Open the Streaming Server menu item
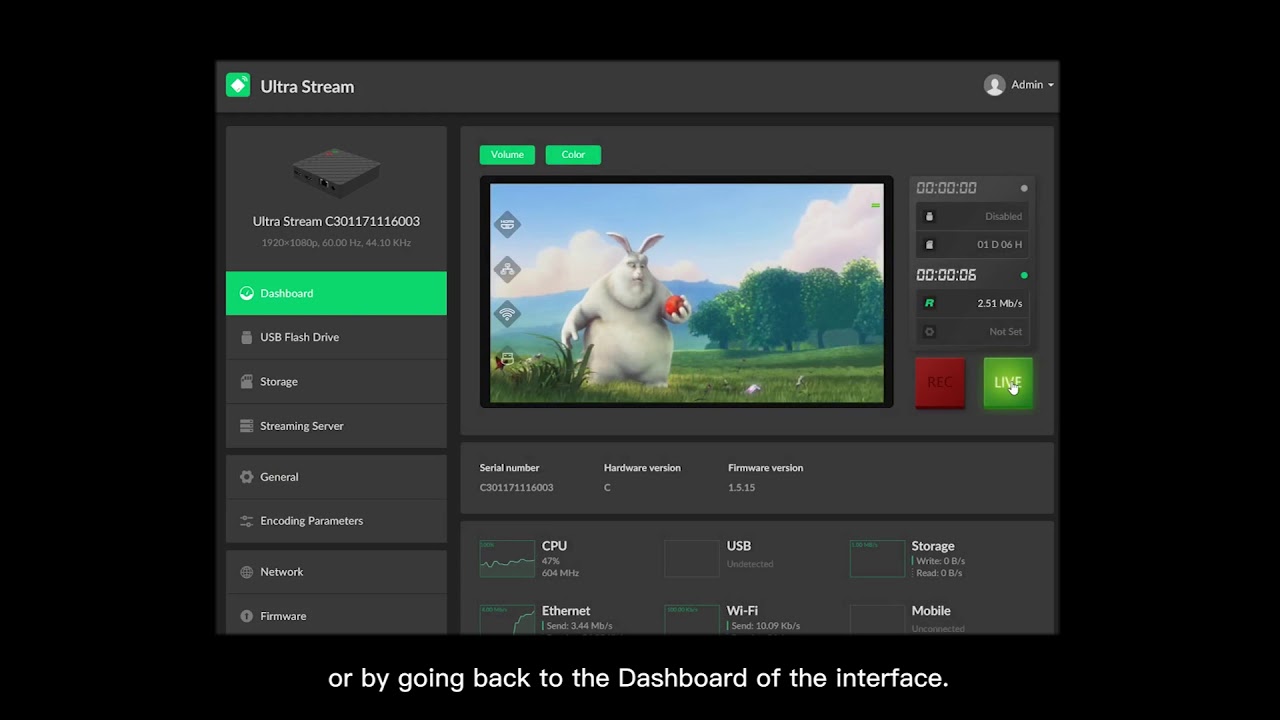 tap(336, 426)
